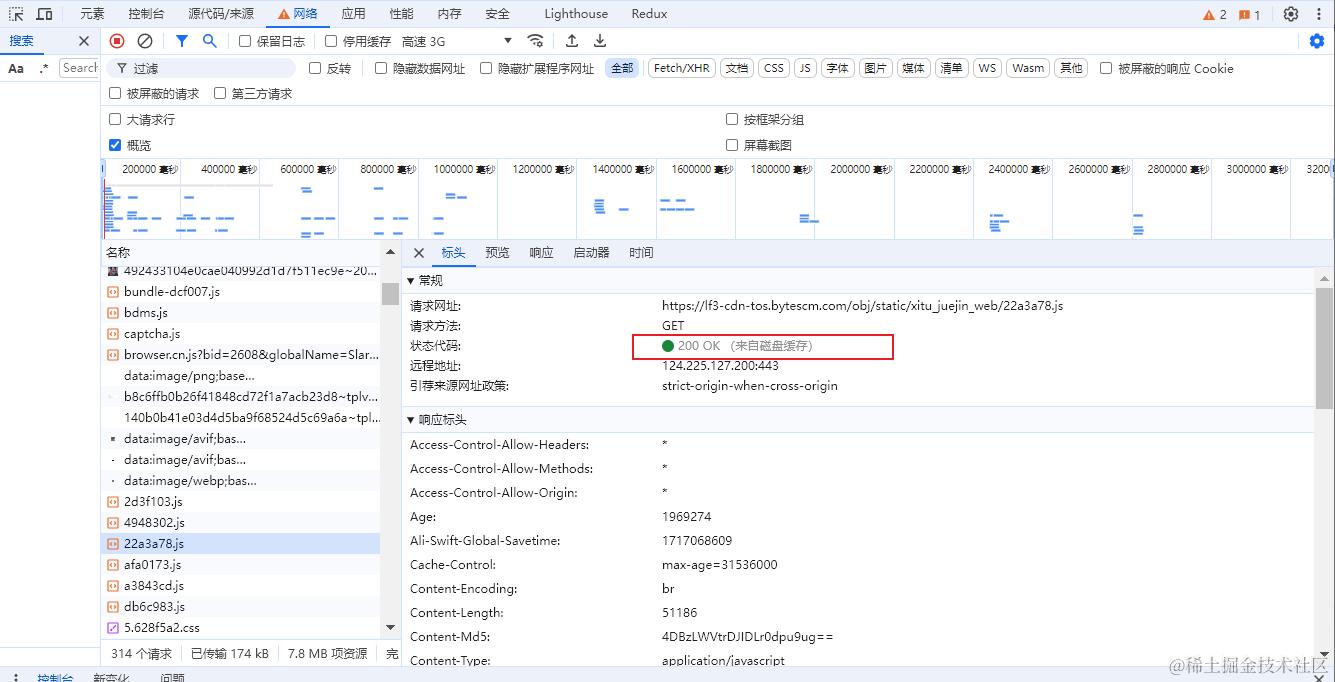Filter requests by 图片 type
The image size is (1335, 682).
click(875, 68)
